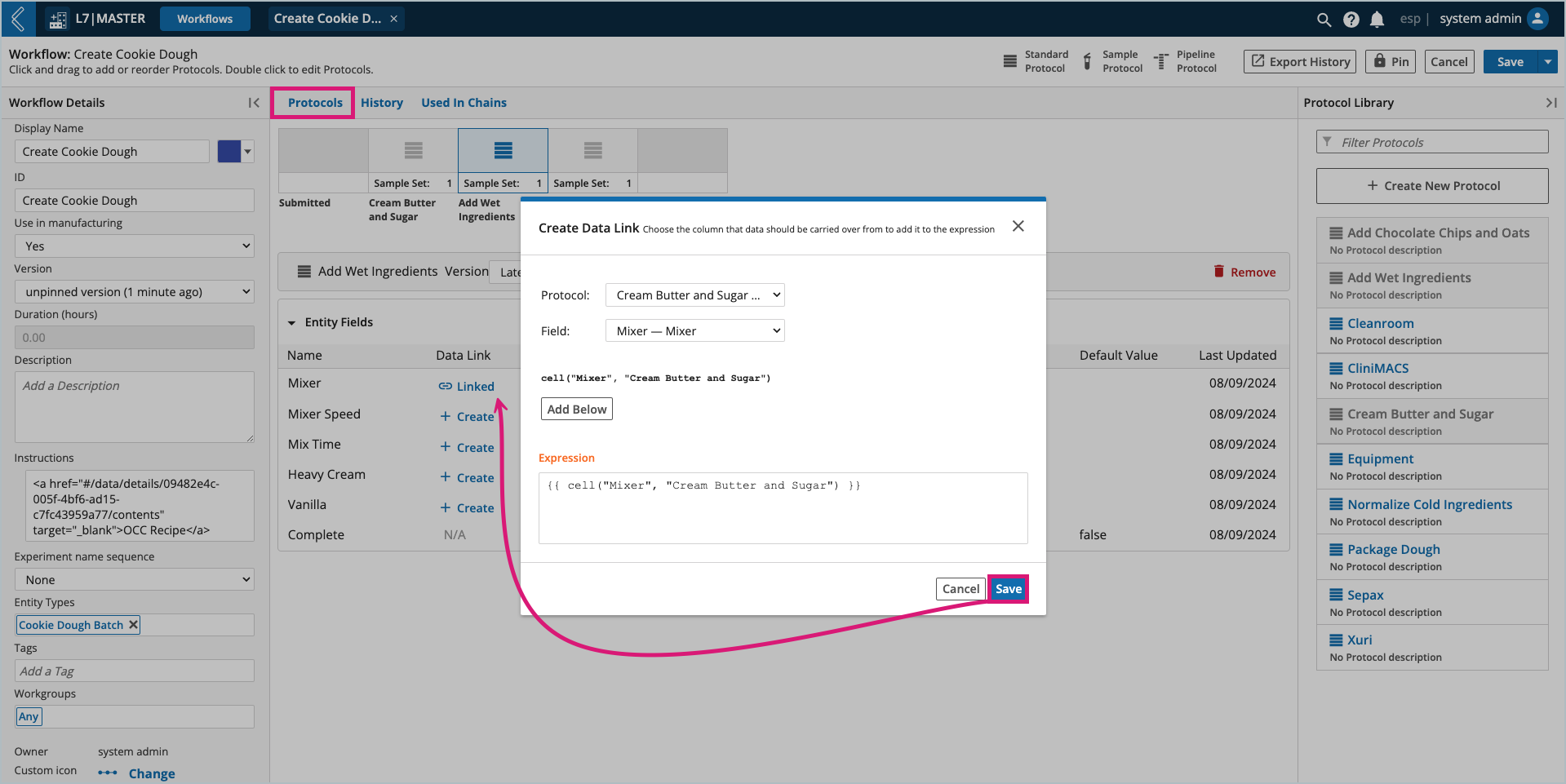
Task: Select the Sample Protocol icon
Action: point(1087,61)
